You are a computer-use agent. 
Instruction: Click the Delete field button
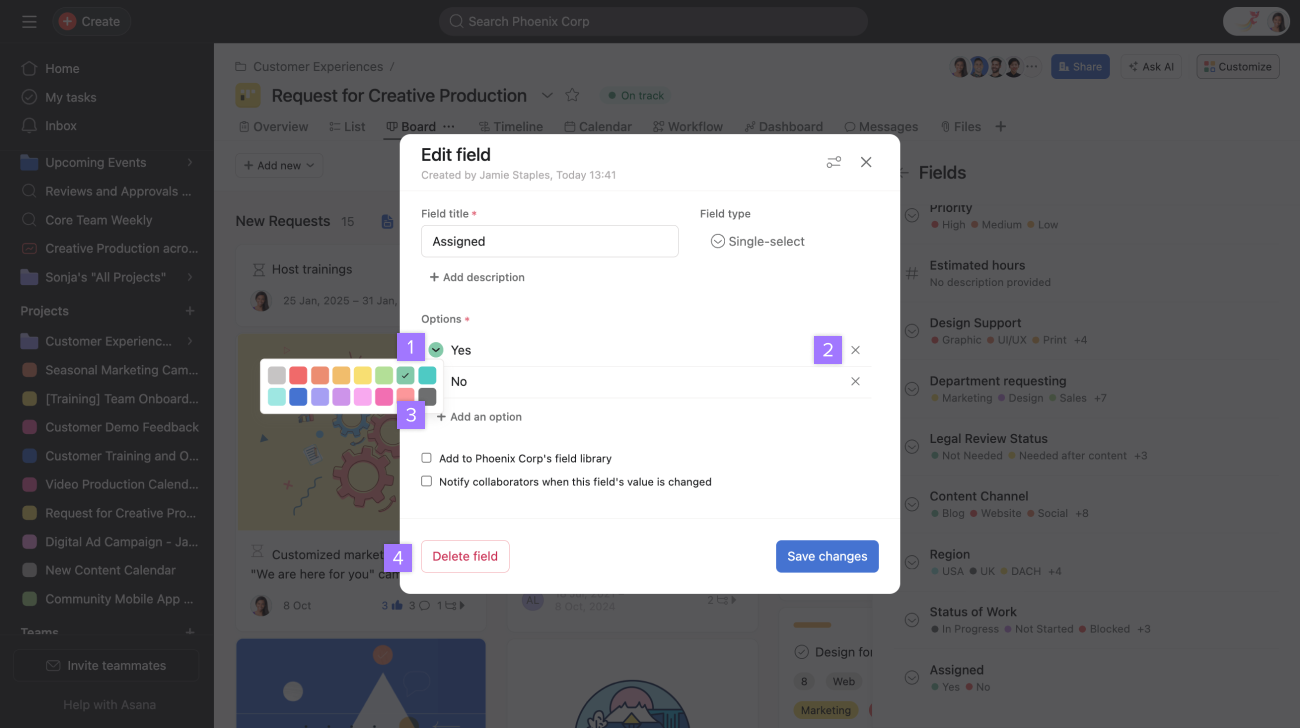465,555
